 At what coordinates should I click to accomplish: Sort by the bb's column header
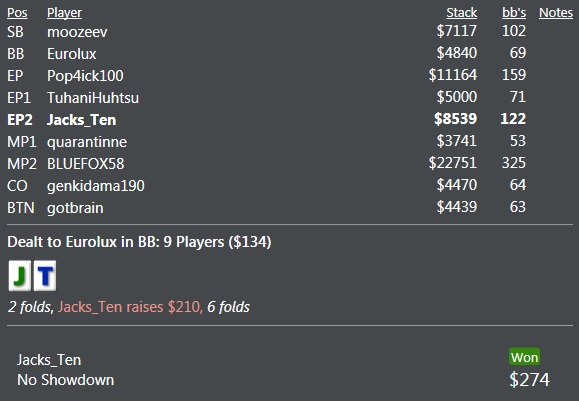click(x=514, y=13)
